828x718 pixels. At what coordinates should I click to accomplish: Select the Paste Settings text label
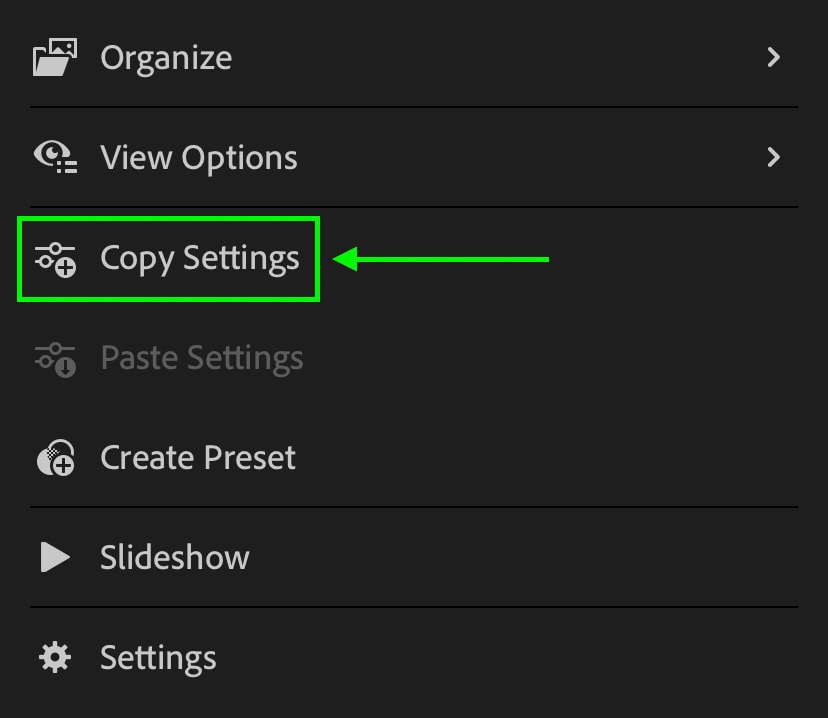coord(202,358)
